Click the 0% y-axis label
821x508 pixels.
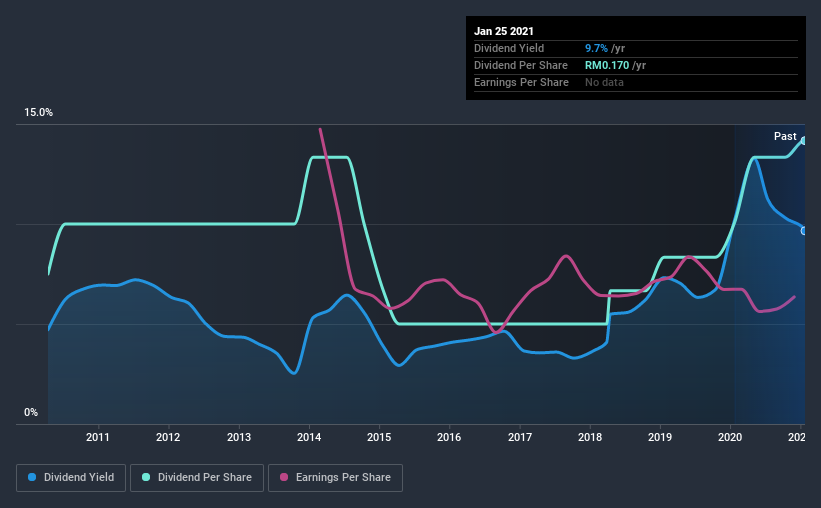point(31,413)
